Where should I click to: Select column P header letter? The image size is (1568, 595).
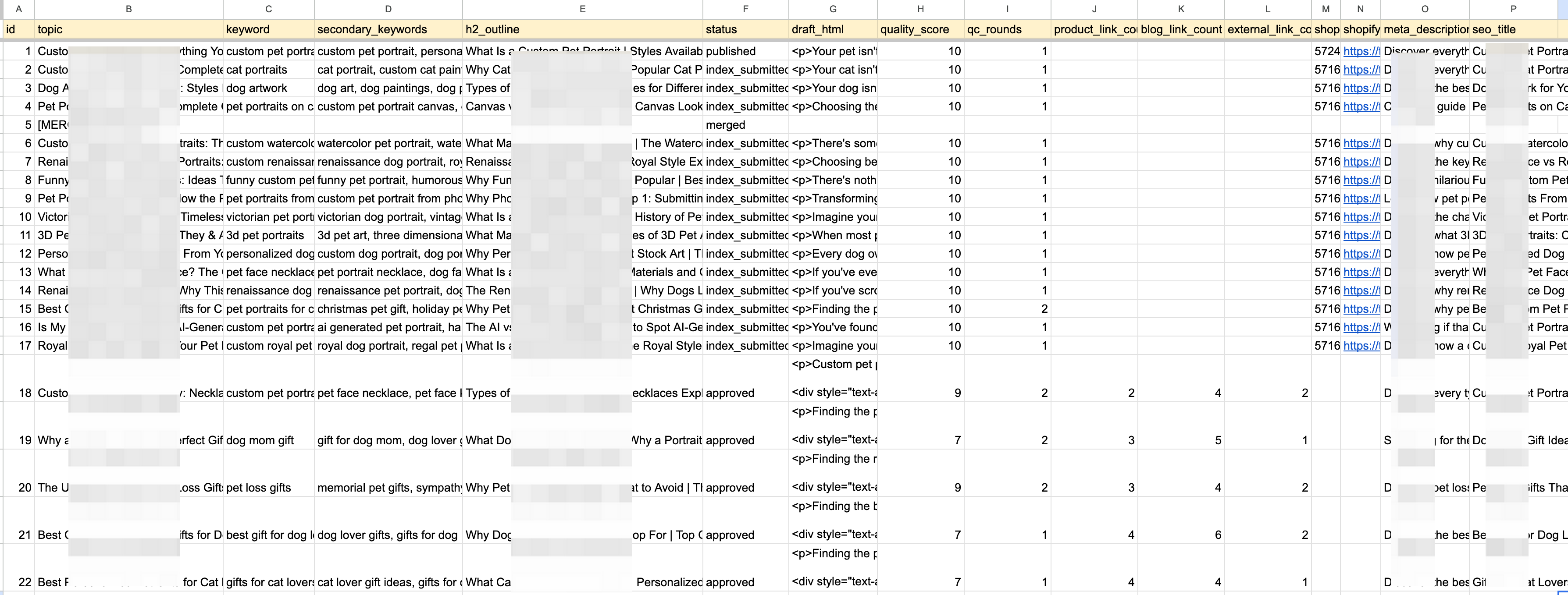click(1513, 8)
